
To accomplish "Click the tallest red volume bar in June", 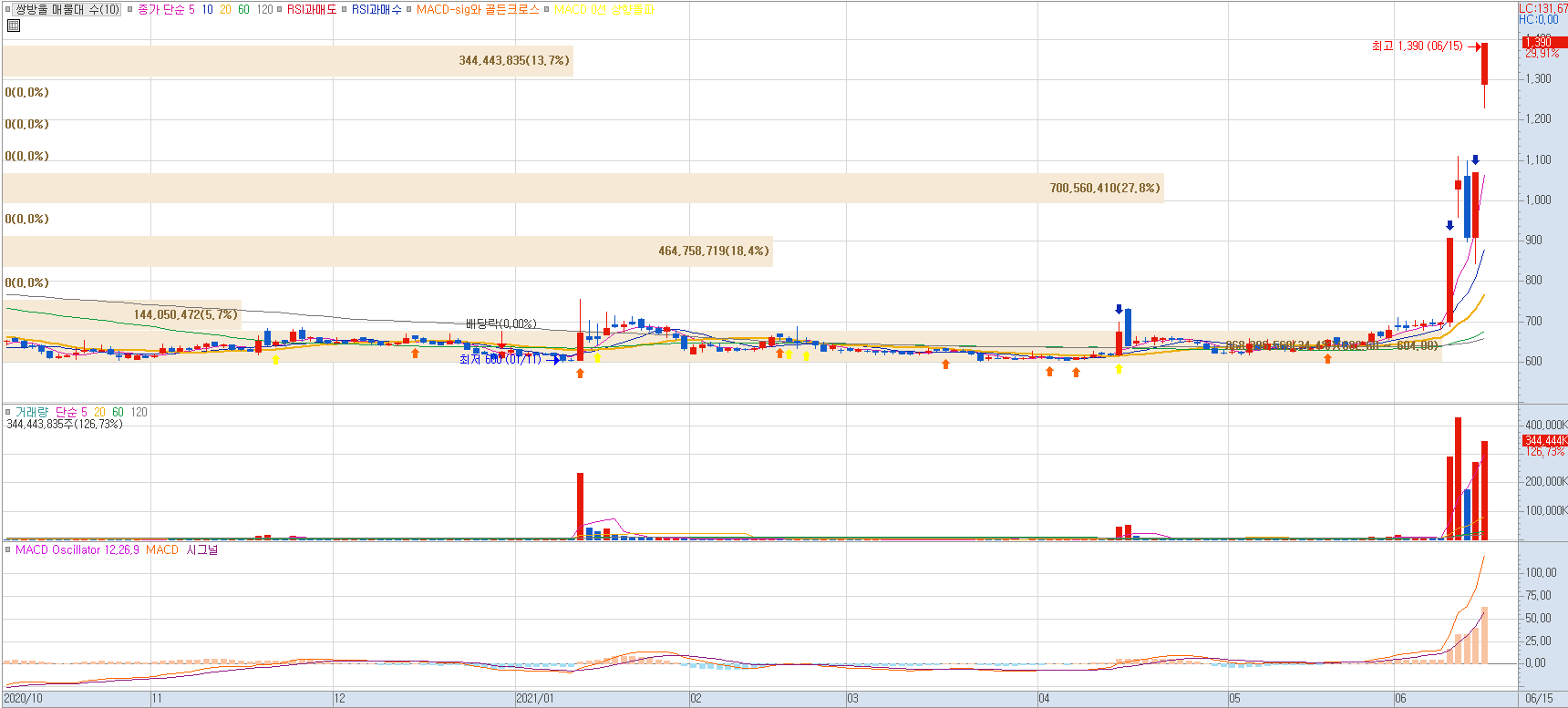I will (x=1458, y=478).
